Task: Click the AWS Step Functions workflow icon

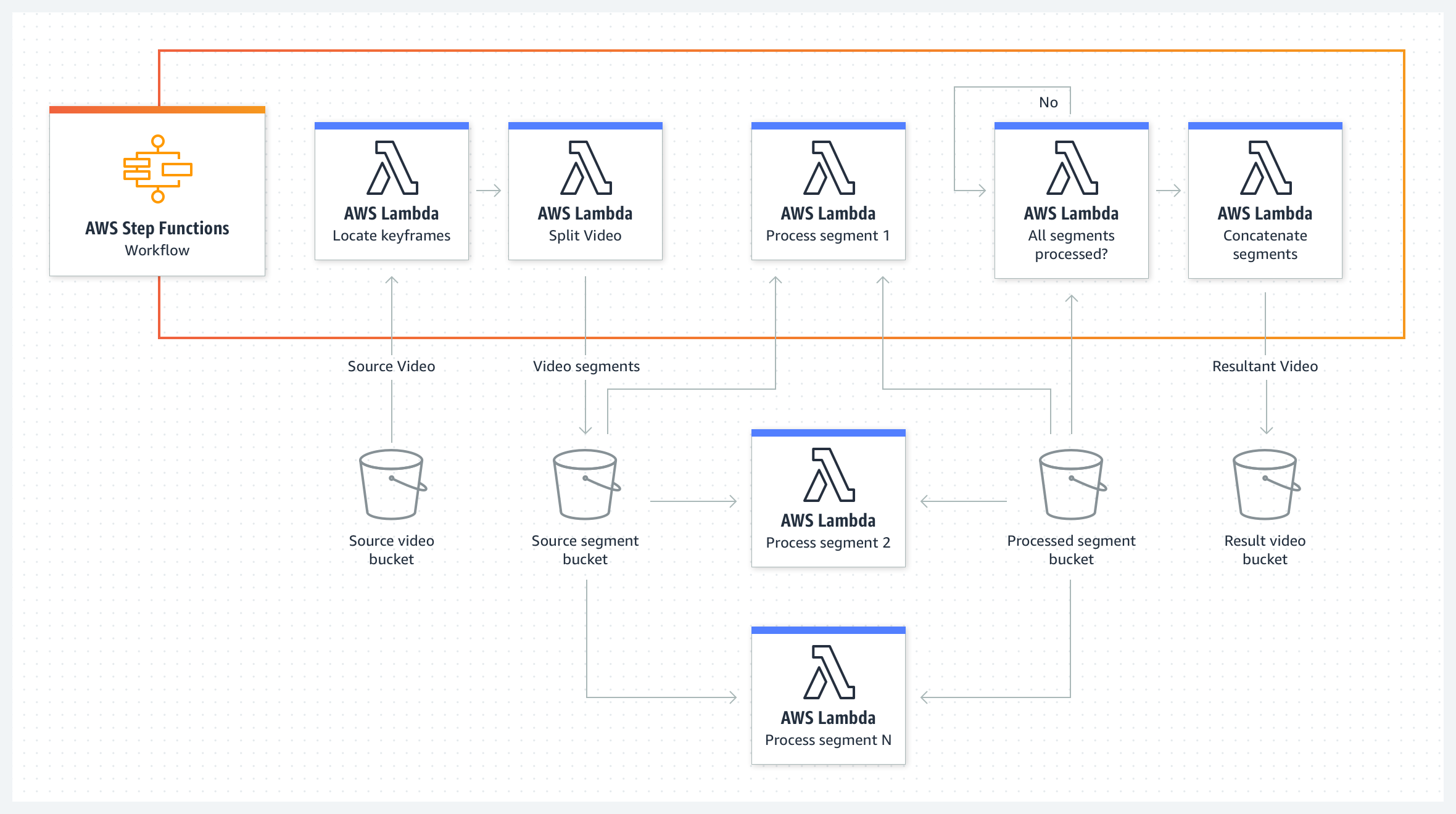Action: pyautogui.click(x=157, y=169)
